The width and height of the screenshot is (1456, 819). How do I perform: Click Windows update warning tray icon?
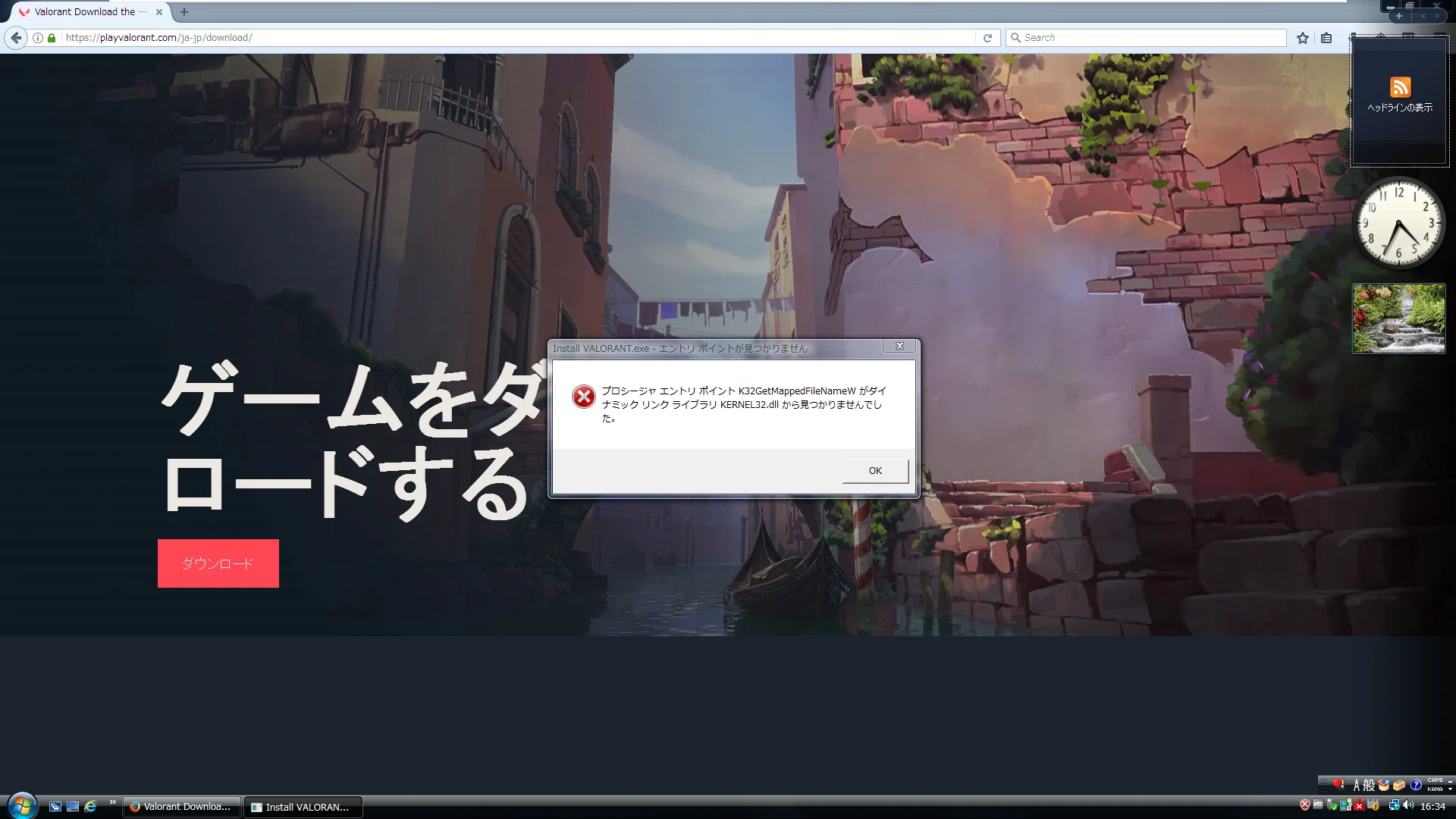click(x=1373, y=805)
